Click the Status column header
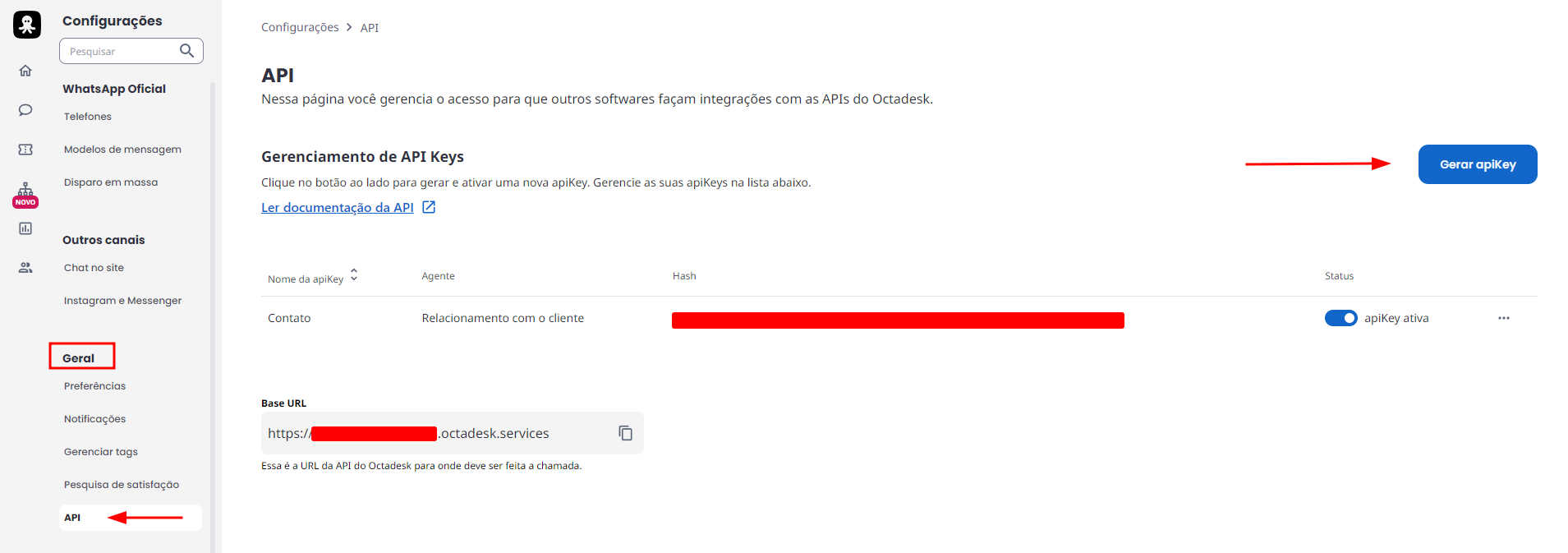 click(1339, 276)
